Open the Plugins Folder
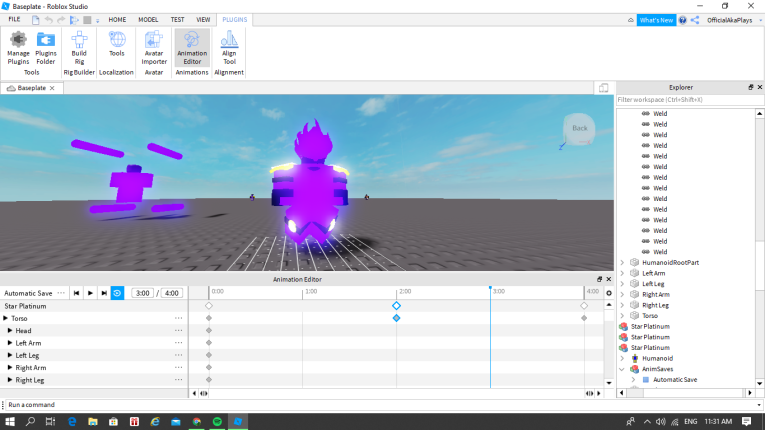The width and height of the screenshot is (765, 430). [45, 48]
